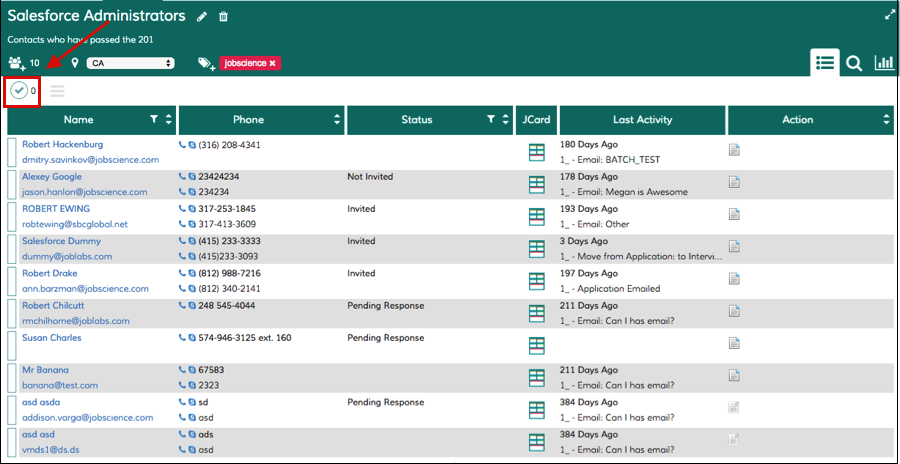
Task: Call (316) 208-4341 via phone icon
Action: click(x=183, y=145)
